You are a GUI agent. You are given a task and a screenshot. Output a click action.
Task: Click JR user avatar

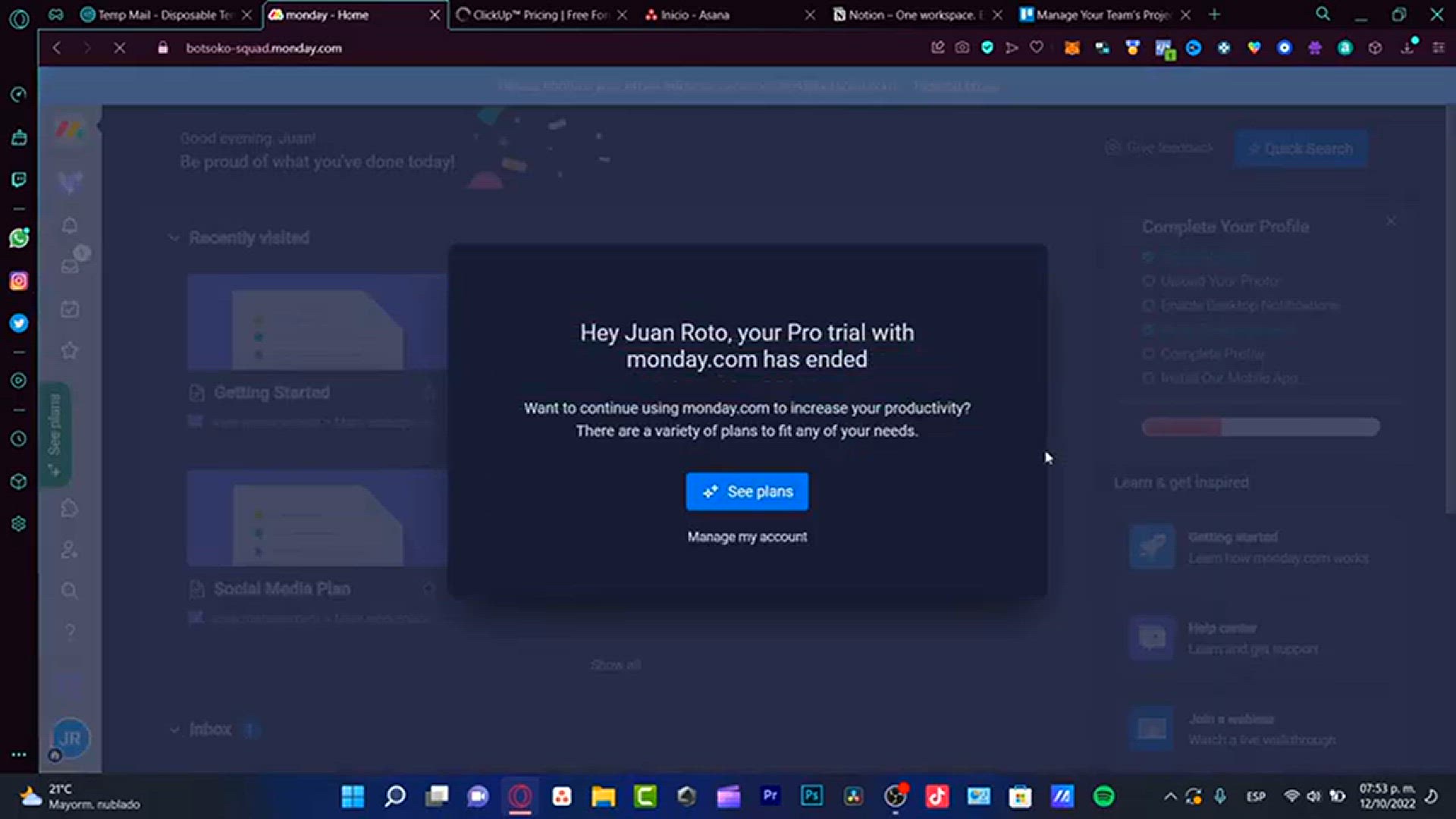(71, 738)
